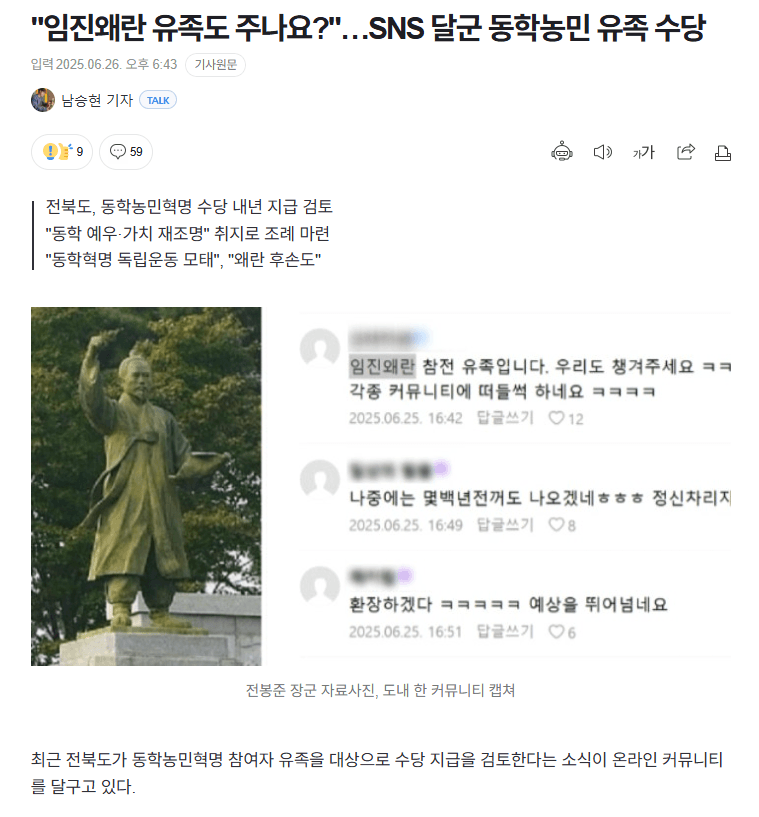
Task: Share the article via share icon
Action: tap(686, 152)
